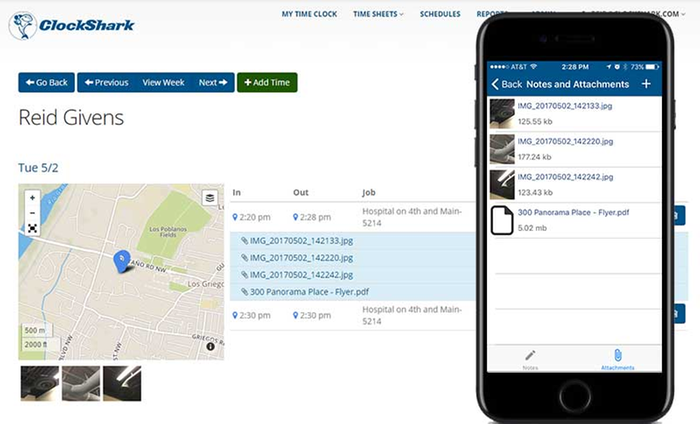The width and height of the screenshot is (700, 424).
Task: Click the ClockShark logo
Action: [71, 25]
